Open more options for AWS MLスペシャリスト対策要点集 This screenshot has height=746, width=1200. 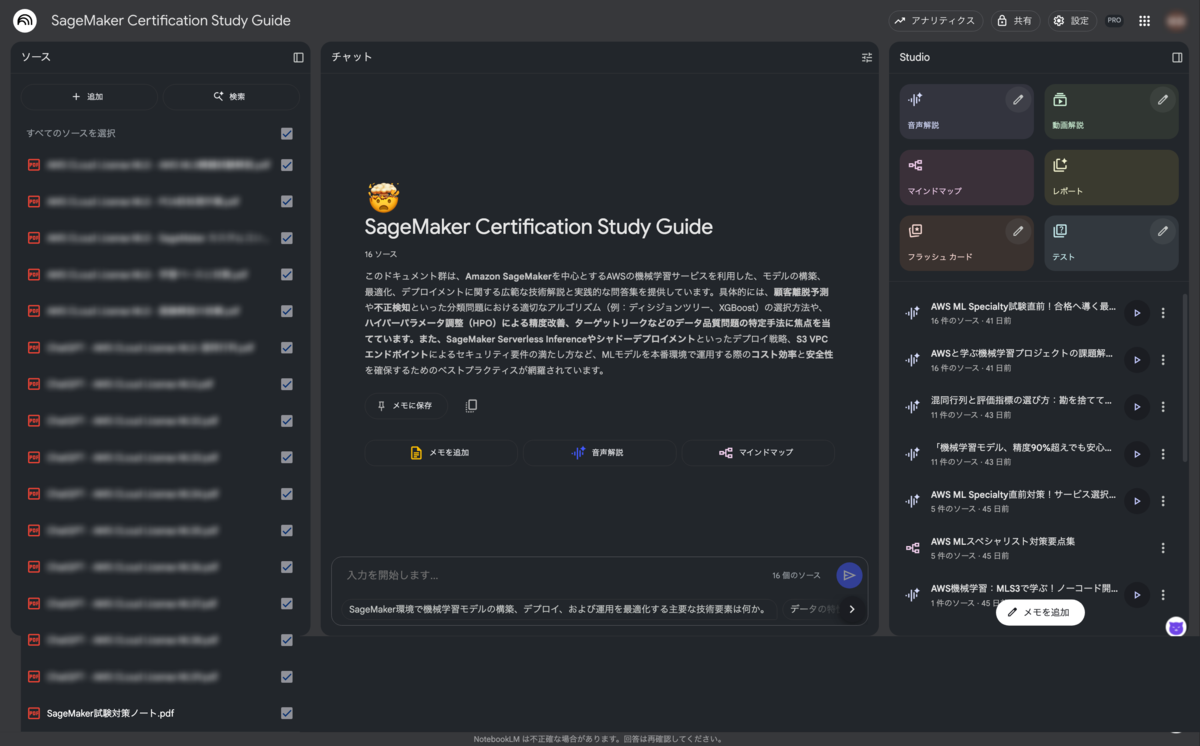[x=1163, y=548]
